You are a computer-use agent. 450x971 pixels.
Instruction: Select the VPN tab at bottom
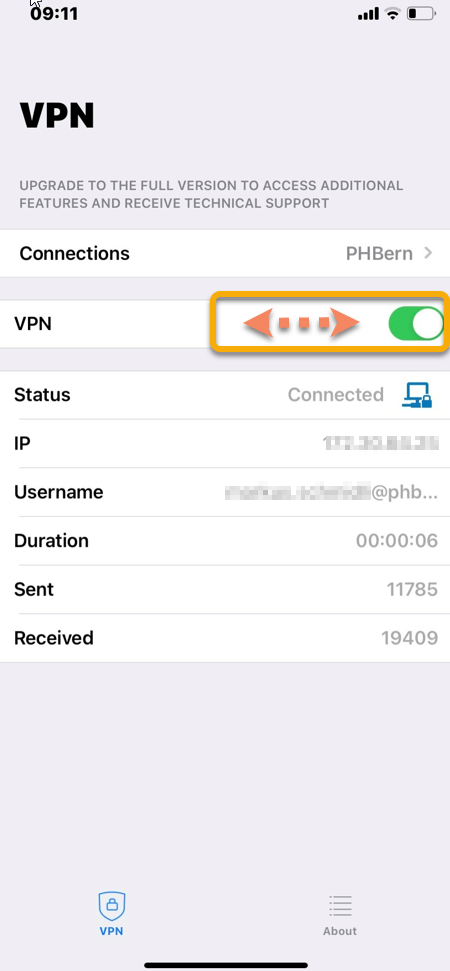(111, 915)
